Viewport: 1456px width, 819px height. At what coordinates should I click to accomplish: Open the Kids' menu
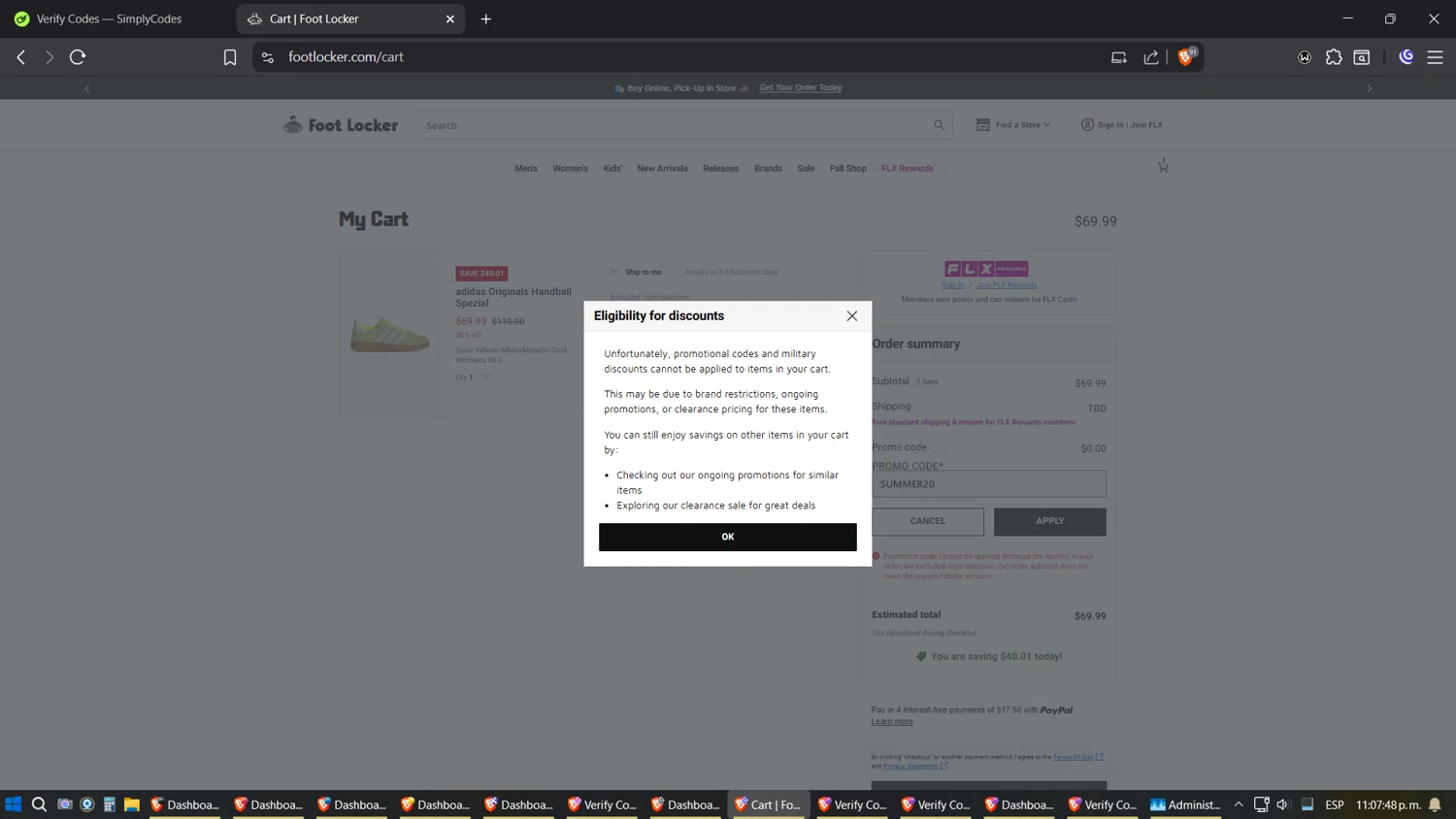(612, 169)
